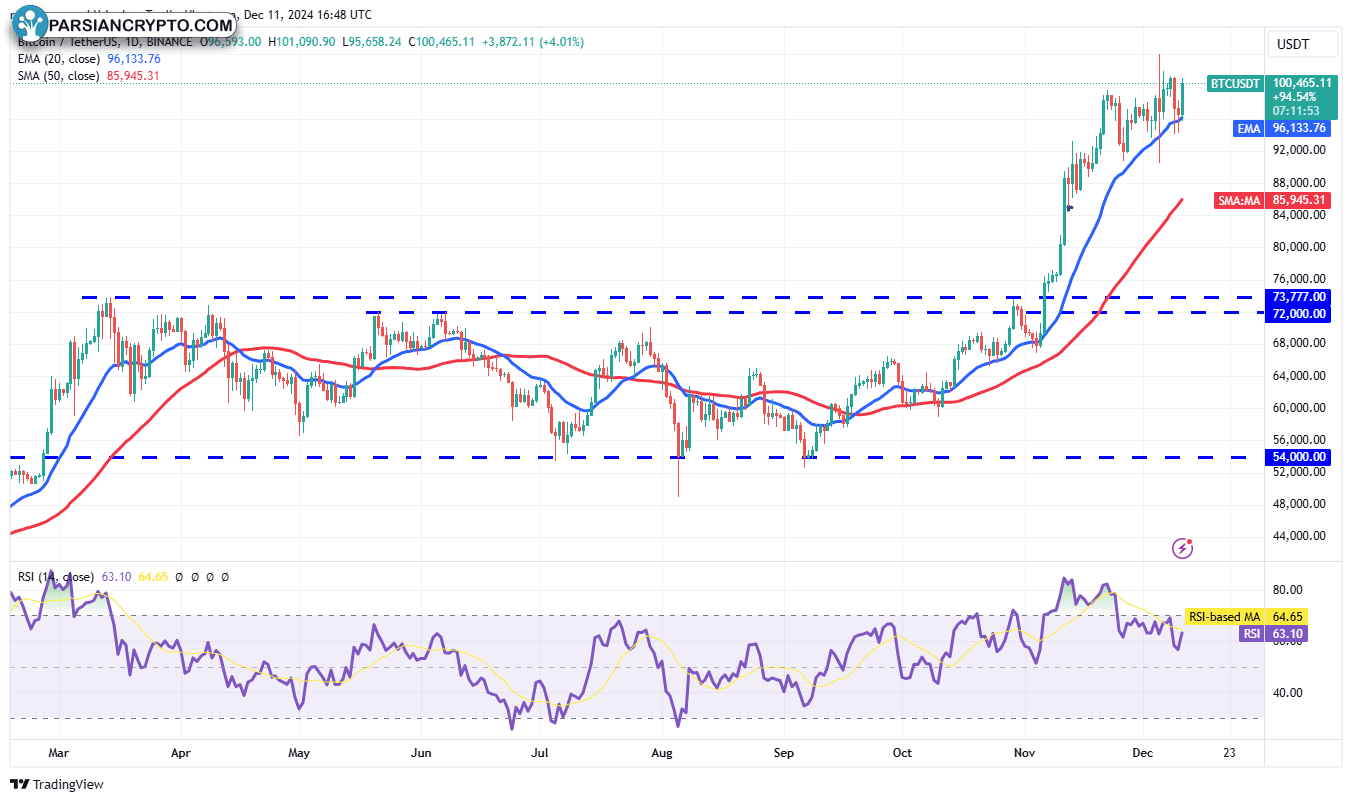Click Aug on the time axis
The height and width of the screenshot is (802, 1352).
660,753
